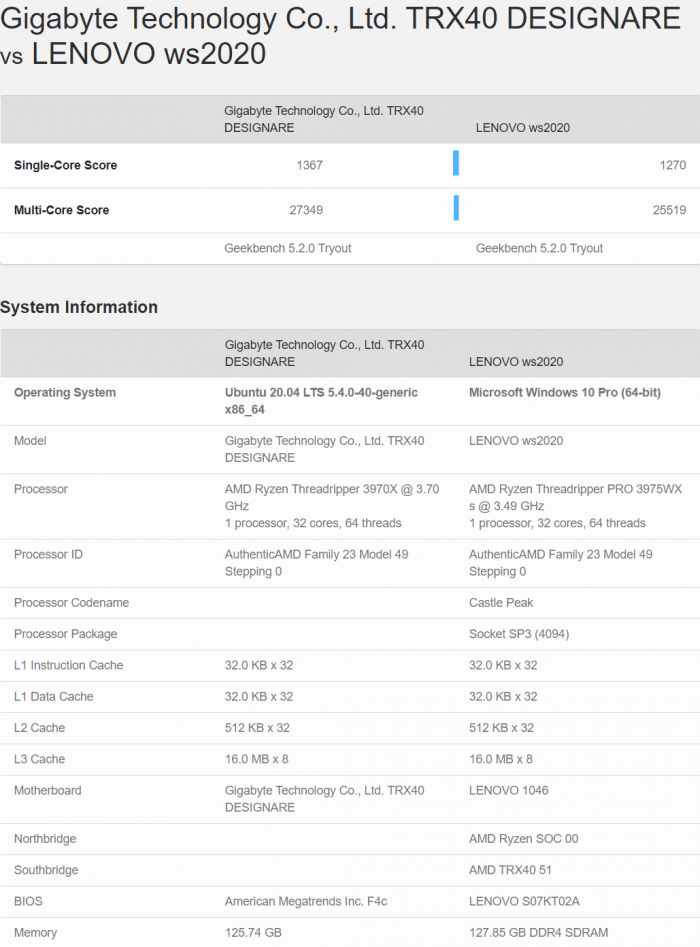
Task: Click LENOVO ws2020 header in System Information table
Action: 516,362
